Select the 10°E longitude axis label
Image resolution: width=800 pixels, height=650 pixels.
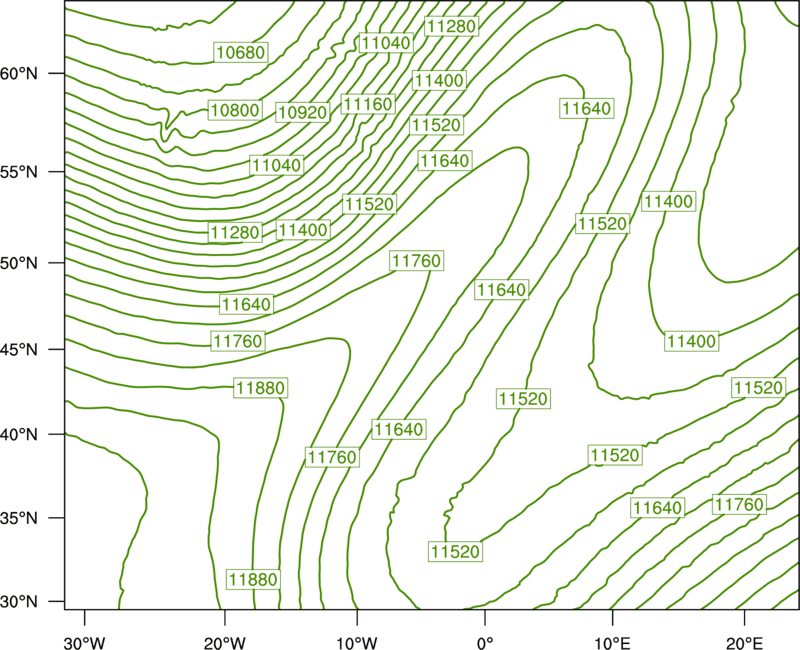(612, 643)
